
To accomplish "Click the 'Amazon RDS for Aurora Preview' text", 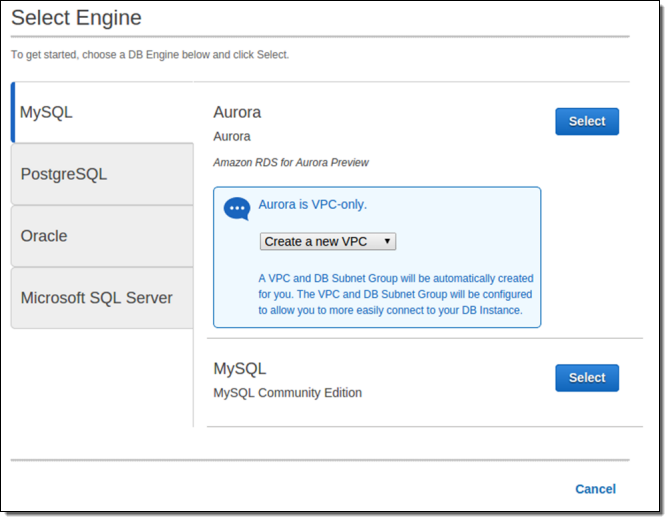I will (x=291, y=162).
